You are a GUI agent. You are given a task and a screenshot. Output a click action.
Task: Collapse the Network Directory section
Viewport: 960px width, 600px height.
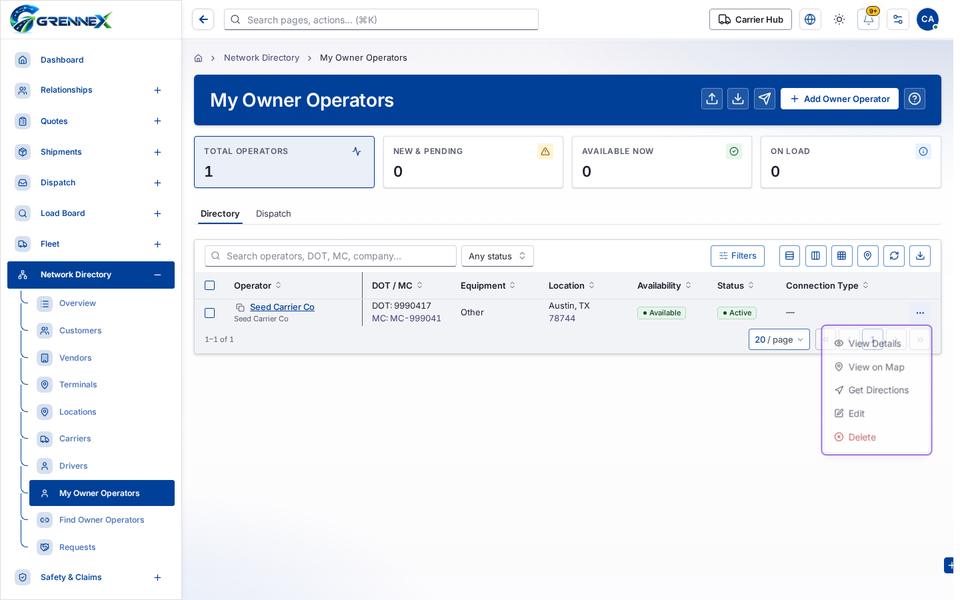pyautogui.click(x=157, y=275)
